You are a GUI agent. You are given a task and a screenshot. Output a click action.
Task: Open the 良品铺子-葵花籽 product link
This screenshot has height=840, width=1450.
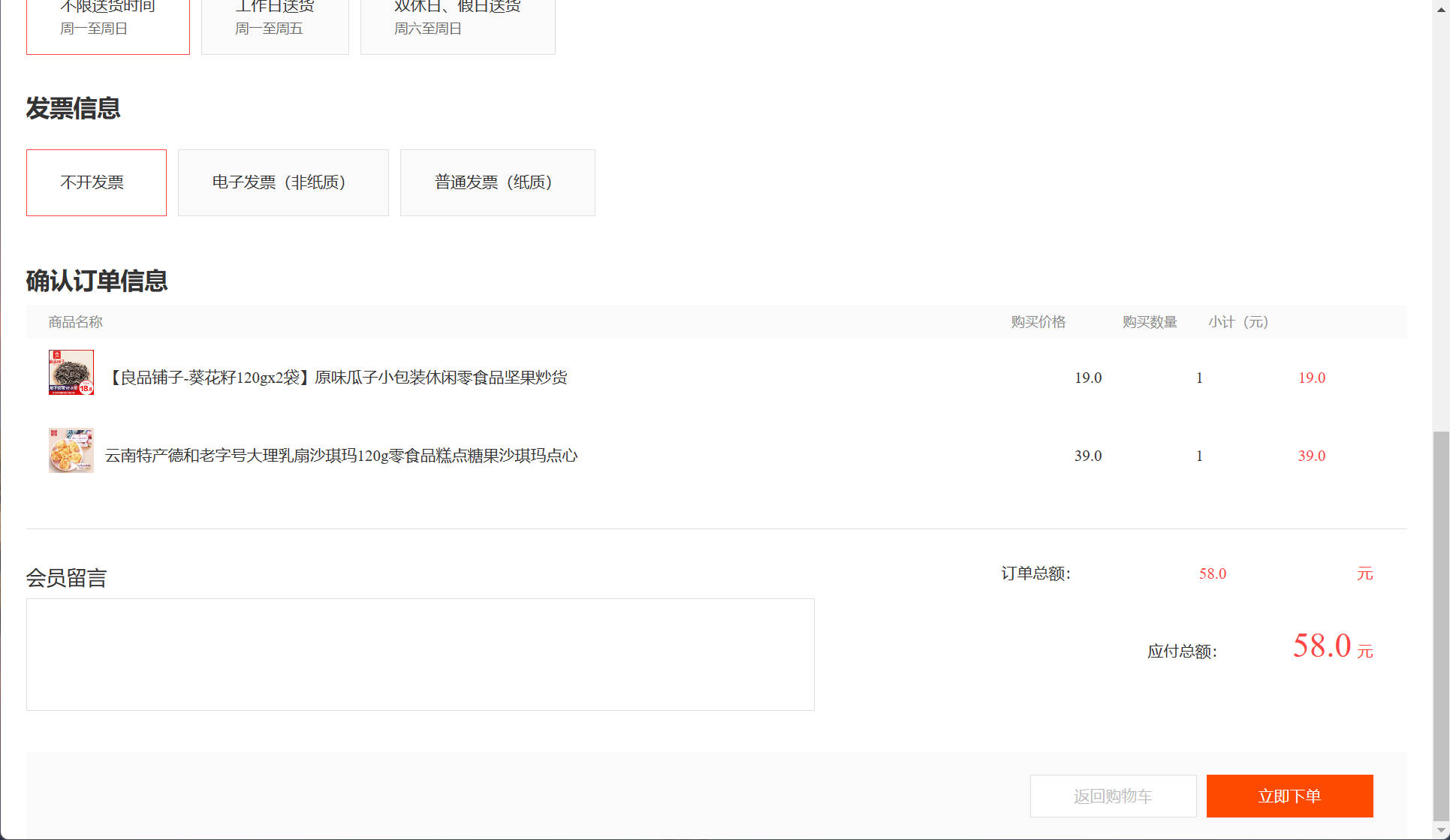[x=338, y=377]
